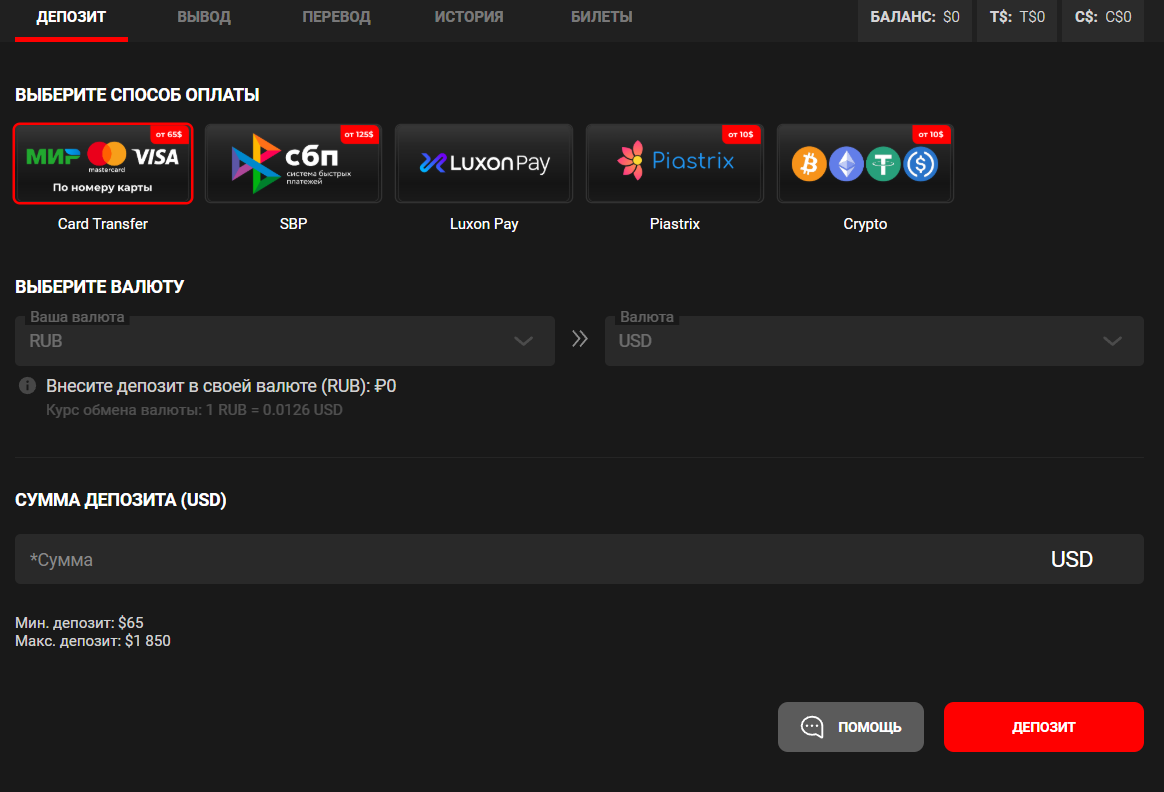Click the Баланс $0 indicator
Screen dimensions: 1164x792
coord(914,17)
